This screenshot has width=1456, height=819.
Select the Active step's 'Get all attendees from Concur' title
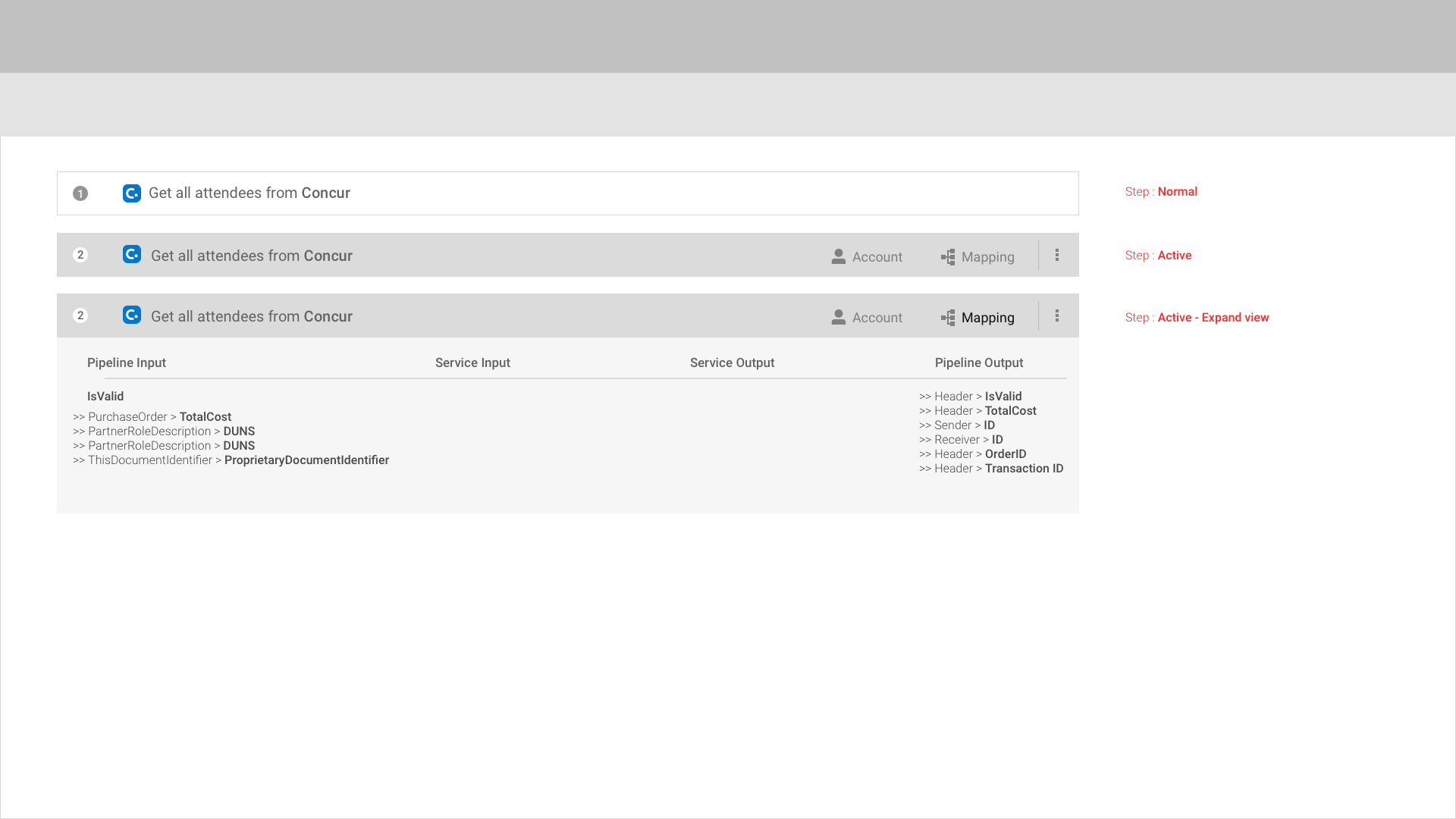click(x=252, y=256)
